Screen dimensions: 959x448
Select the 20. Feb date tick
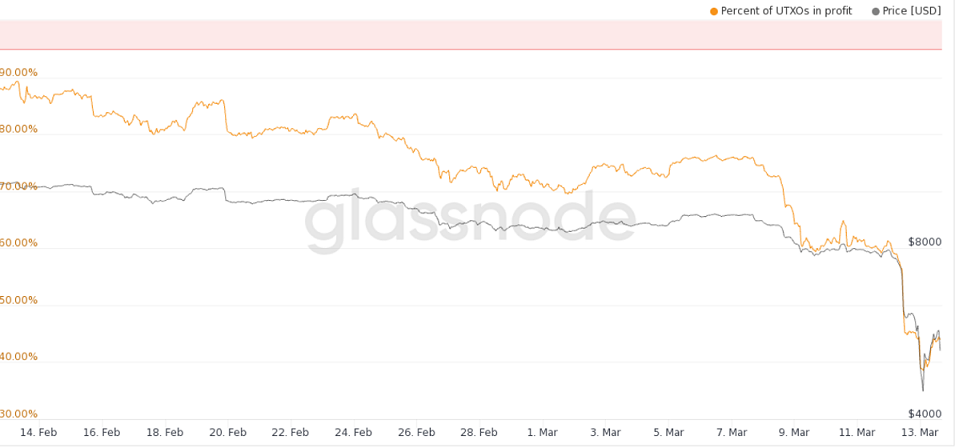point(228,432)
